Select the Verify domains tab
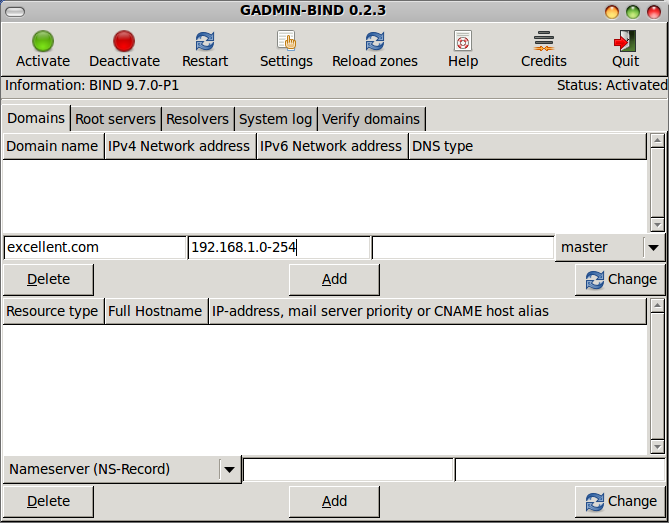 [371, 119]
